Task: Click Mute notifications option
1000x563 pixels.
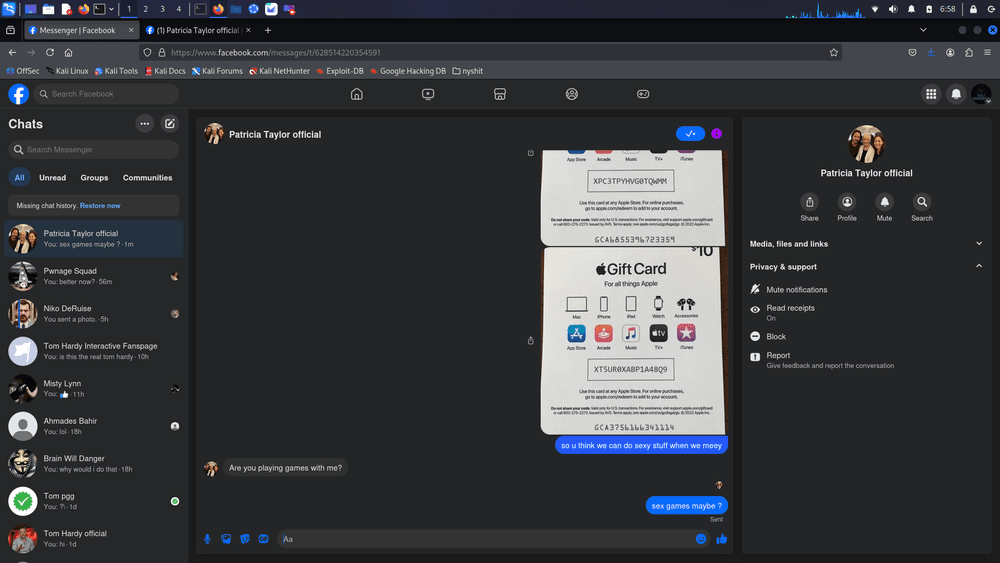Action: (866, 289)
